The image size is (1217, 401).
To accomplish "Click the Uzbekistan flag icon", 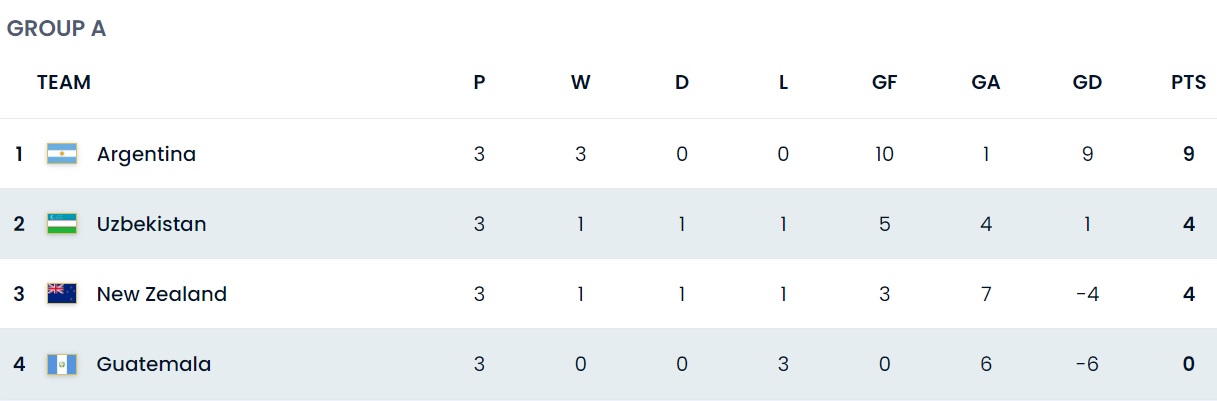I will (62, 224).
